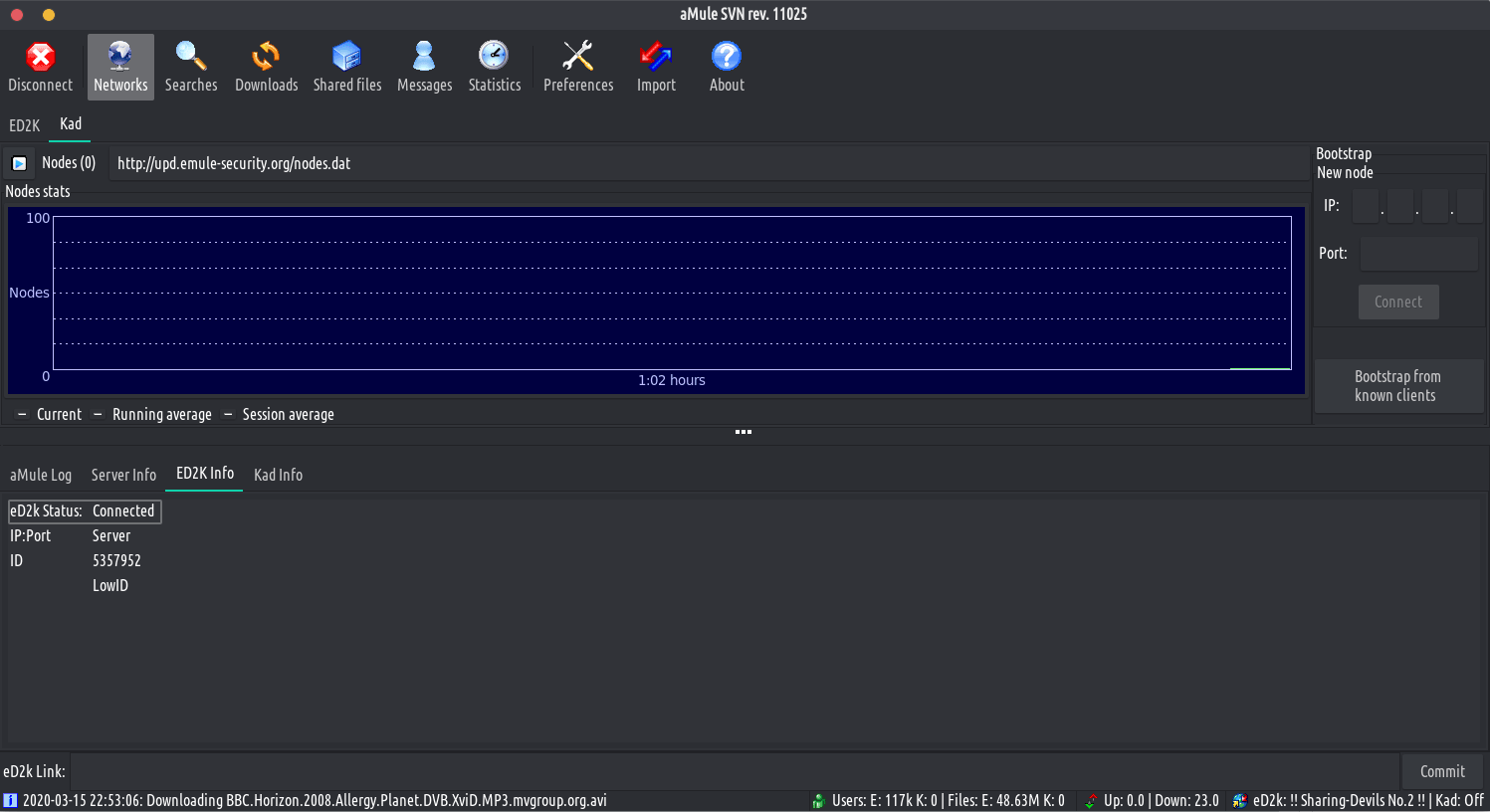Screen dimensions: 1490x812
Task: Switch to the ED2K network tab
Action: tap(25, 125)
